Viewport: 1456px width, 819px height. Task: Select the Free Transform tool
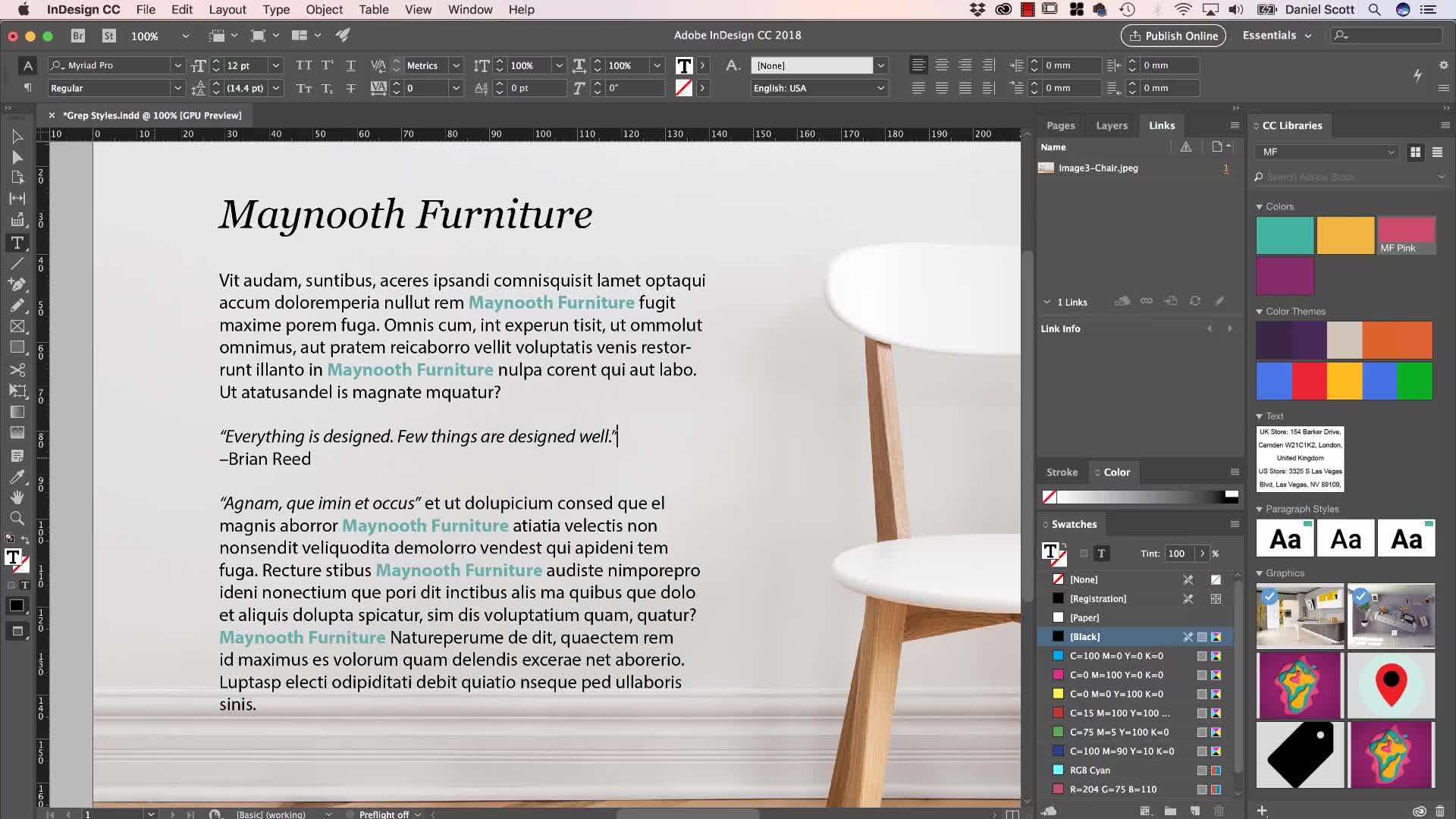[x=17, y=391]
